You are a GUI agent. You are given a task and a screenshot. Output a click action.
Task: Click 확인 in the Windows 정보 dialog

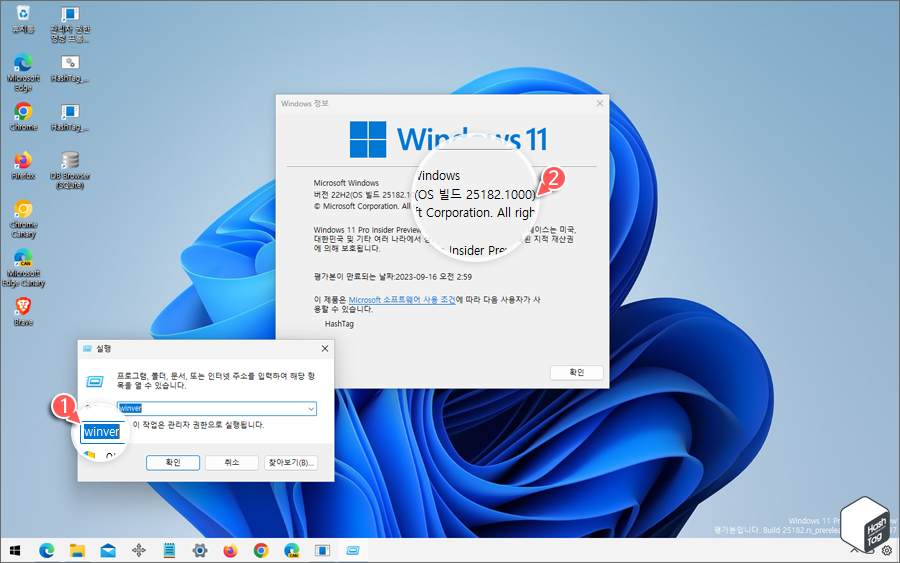(577, 372)
